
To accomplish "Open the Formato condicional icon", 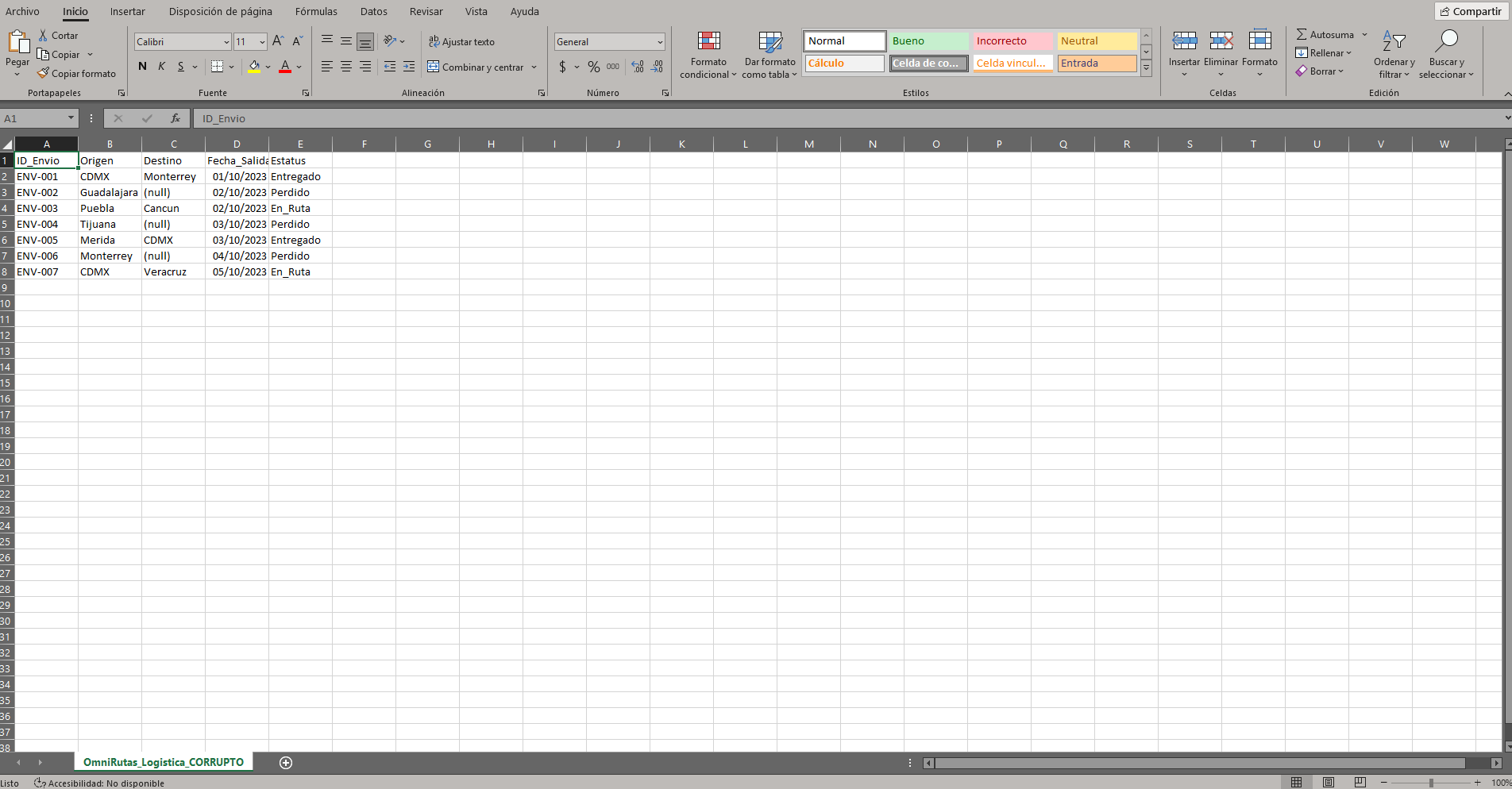I will tap(708, 41).
